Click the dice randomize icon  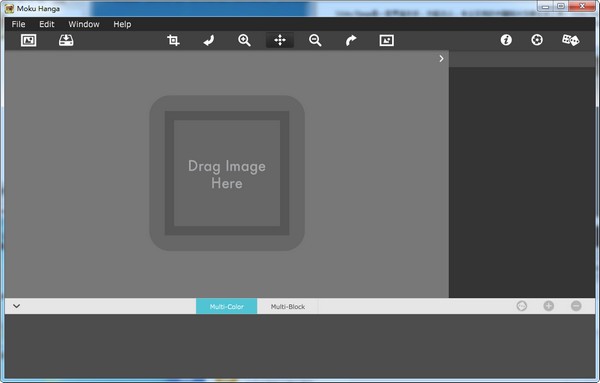pos(570,40)
